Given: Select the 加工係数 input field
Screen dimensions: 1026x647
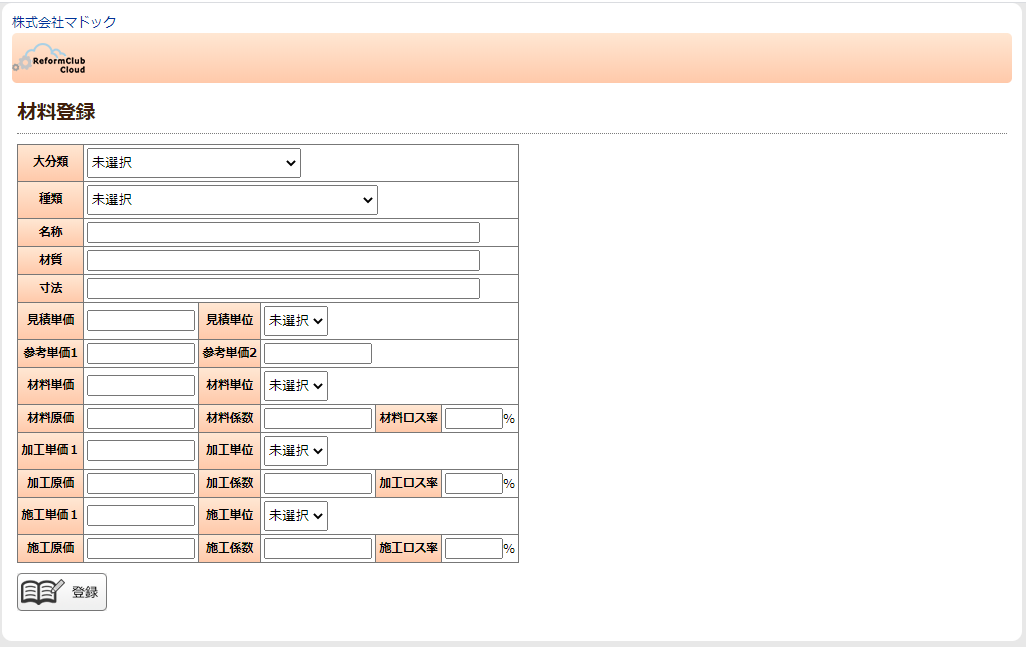Looking at the screenshot, I should click(318, 484).
